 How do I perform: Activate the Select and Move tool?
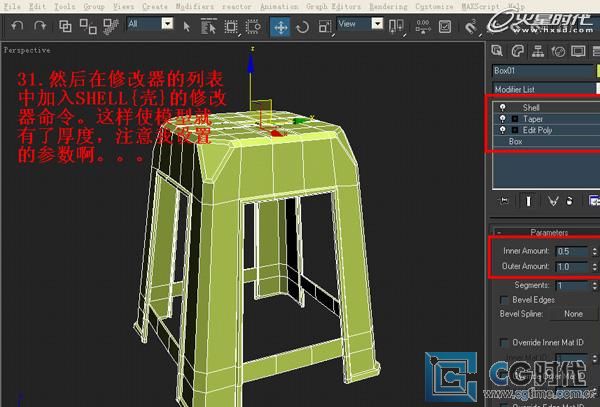pos(280,27)
